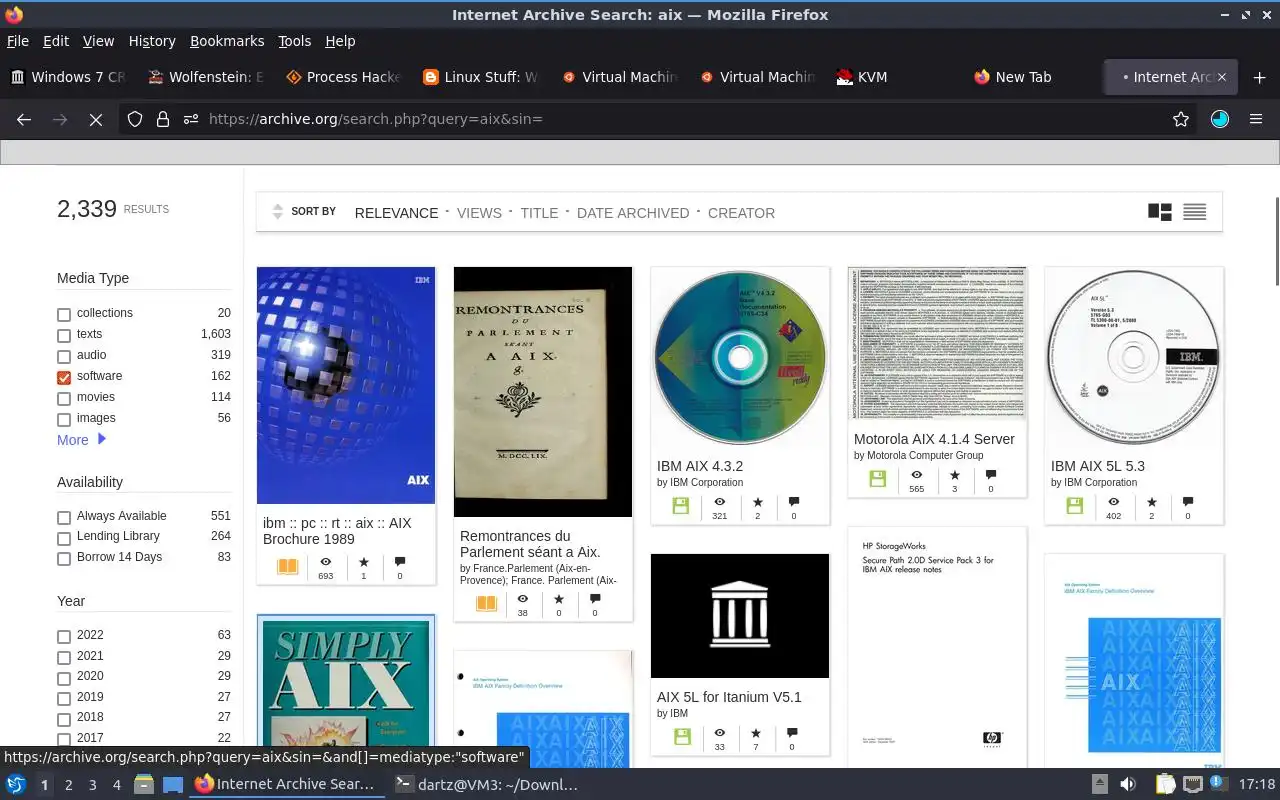This screenshot has height=800, width=1280.
Task: Check the Always Available box
Action: 64,518
